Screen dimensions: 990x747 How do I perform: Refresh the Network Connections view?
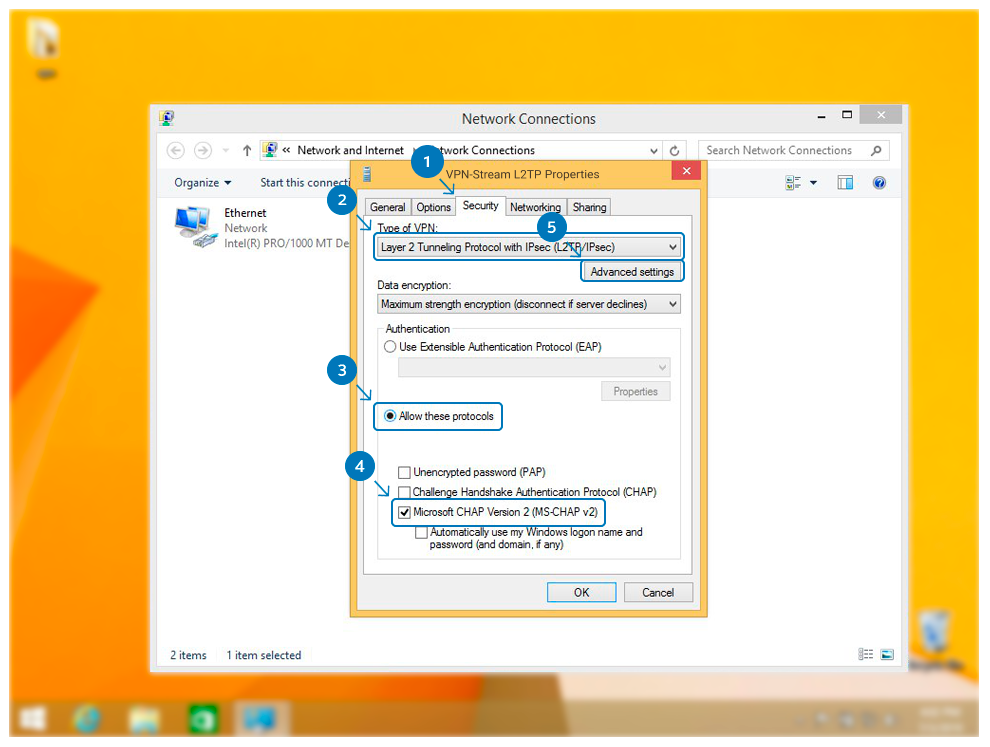tap(674, 151)
